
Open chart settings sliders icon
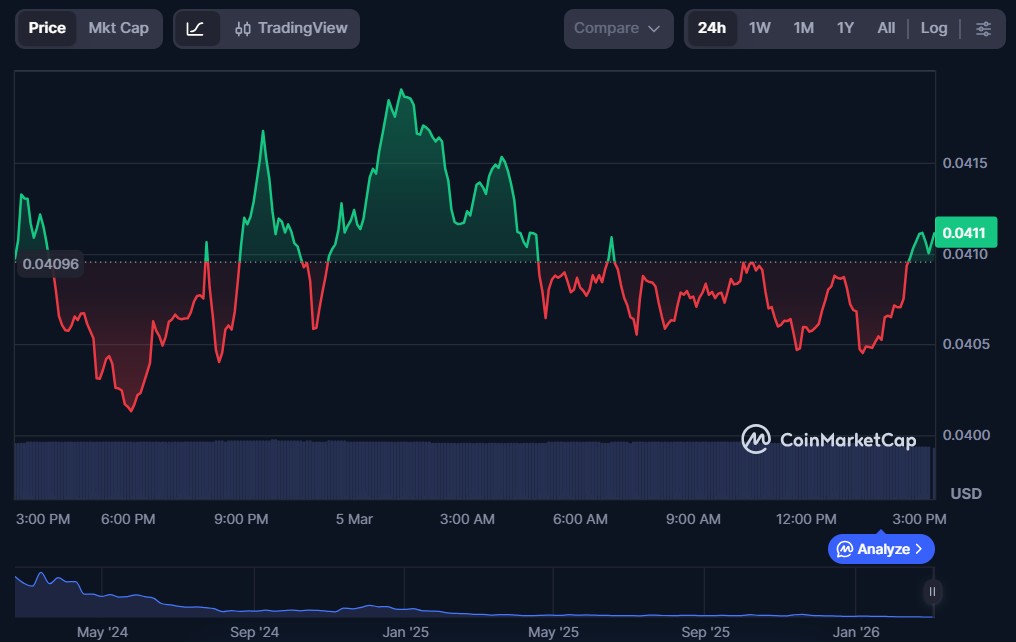[983, 29]
